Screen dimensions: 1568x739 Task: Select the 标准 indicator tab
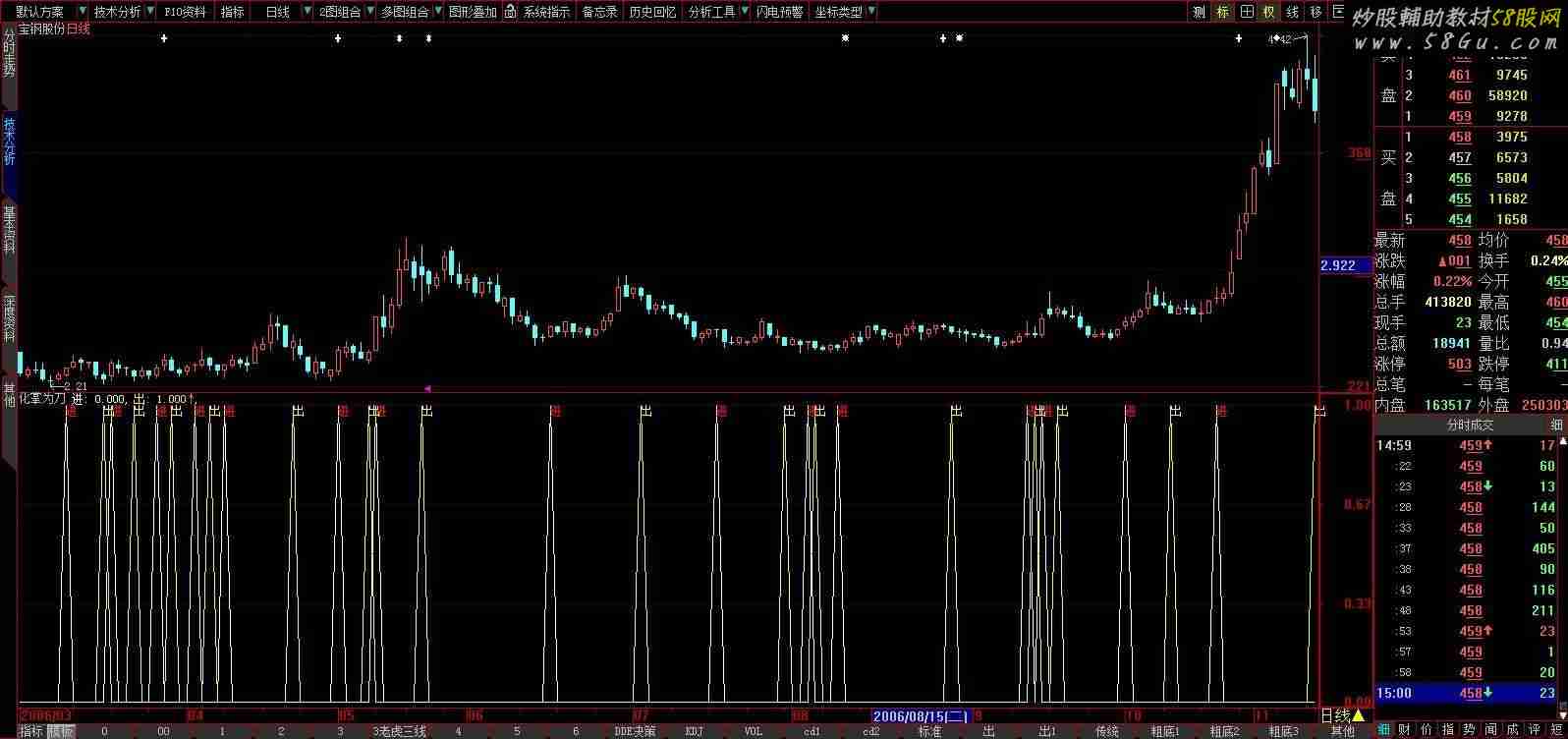point(929,731)
